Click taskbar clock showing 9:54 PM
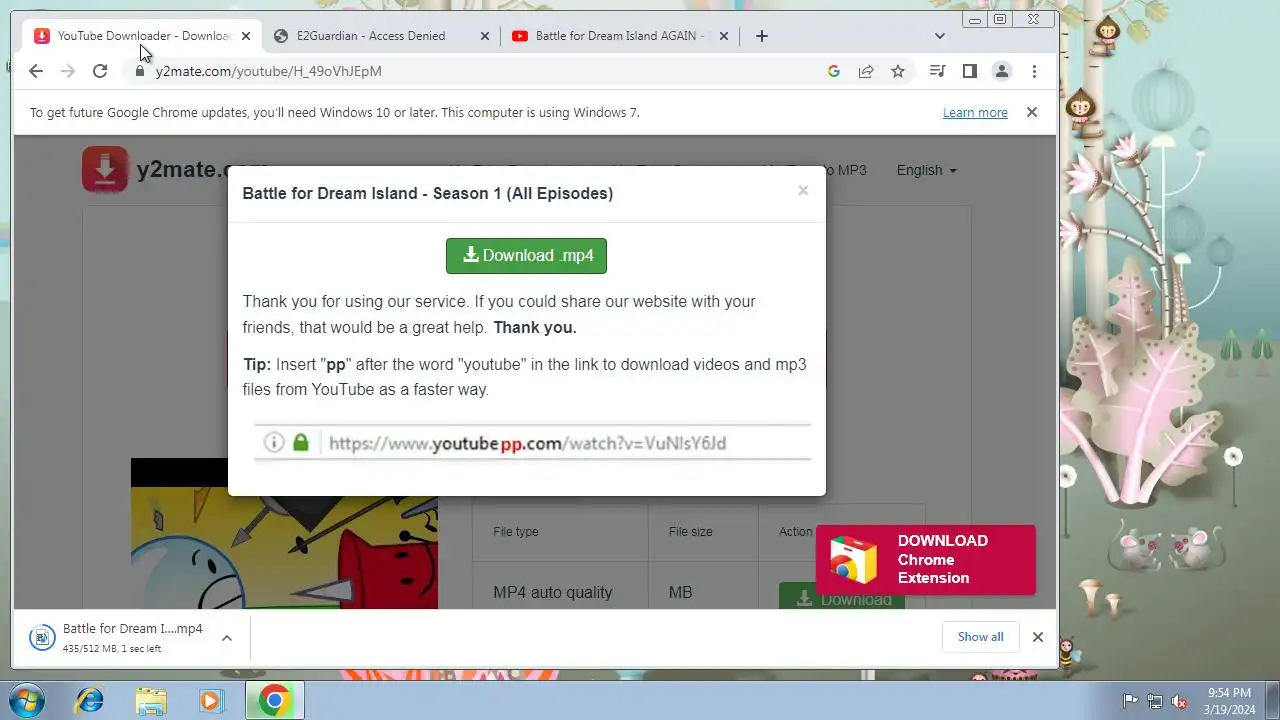Screen dimensions: 1280x720 click(x=1229, y=701)
